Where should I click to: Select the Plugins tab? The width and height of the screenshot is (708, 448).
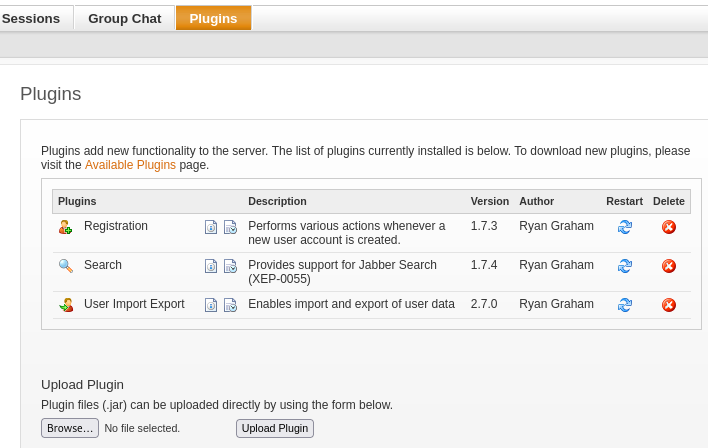coord(213,18)
